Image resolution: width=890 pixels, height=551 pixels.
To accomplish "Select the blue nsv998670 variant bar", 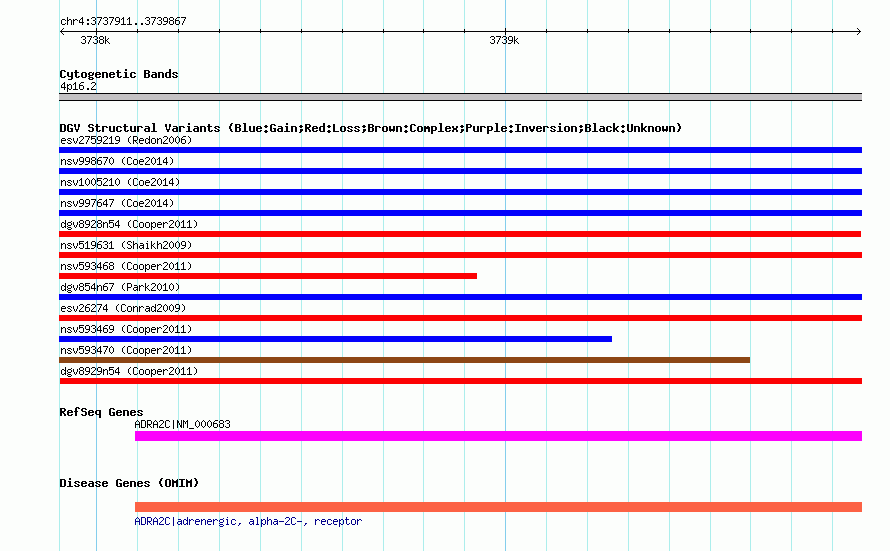I will pos(460,171).
